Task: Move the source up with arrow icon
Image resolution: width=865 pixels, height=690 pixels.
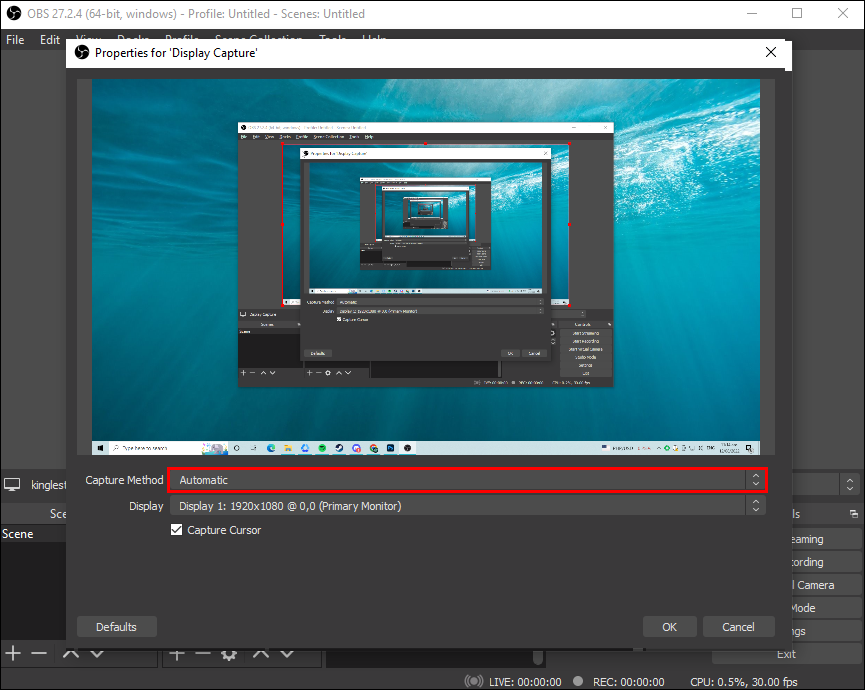Action: pyautogui.click(x=260, y=654)
